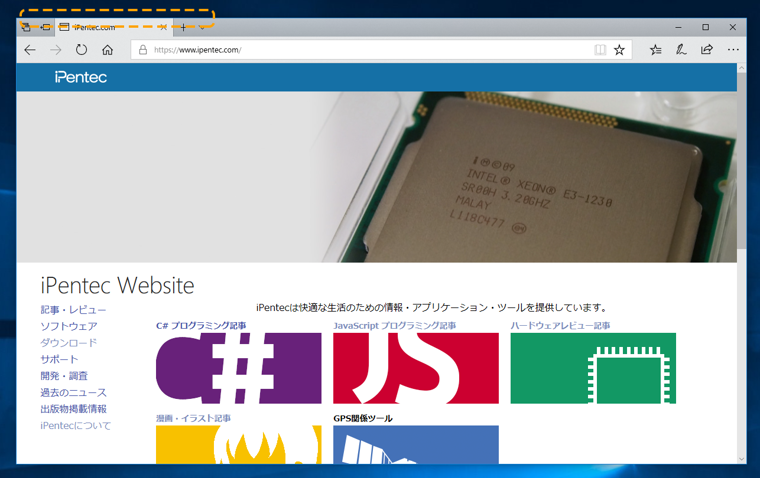Open the ダウンロード link
The width and height of the screenshot is (760, 478).
click(x=69, y=343)
